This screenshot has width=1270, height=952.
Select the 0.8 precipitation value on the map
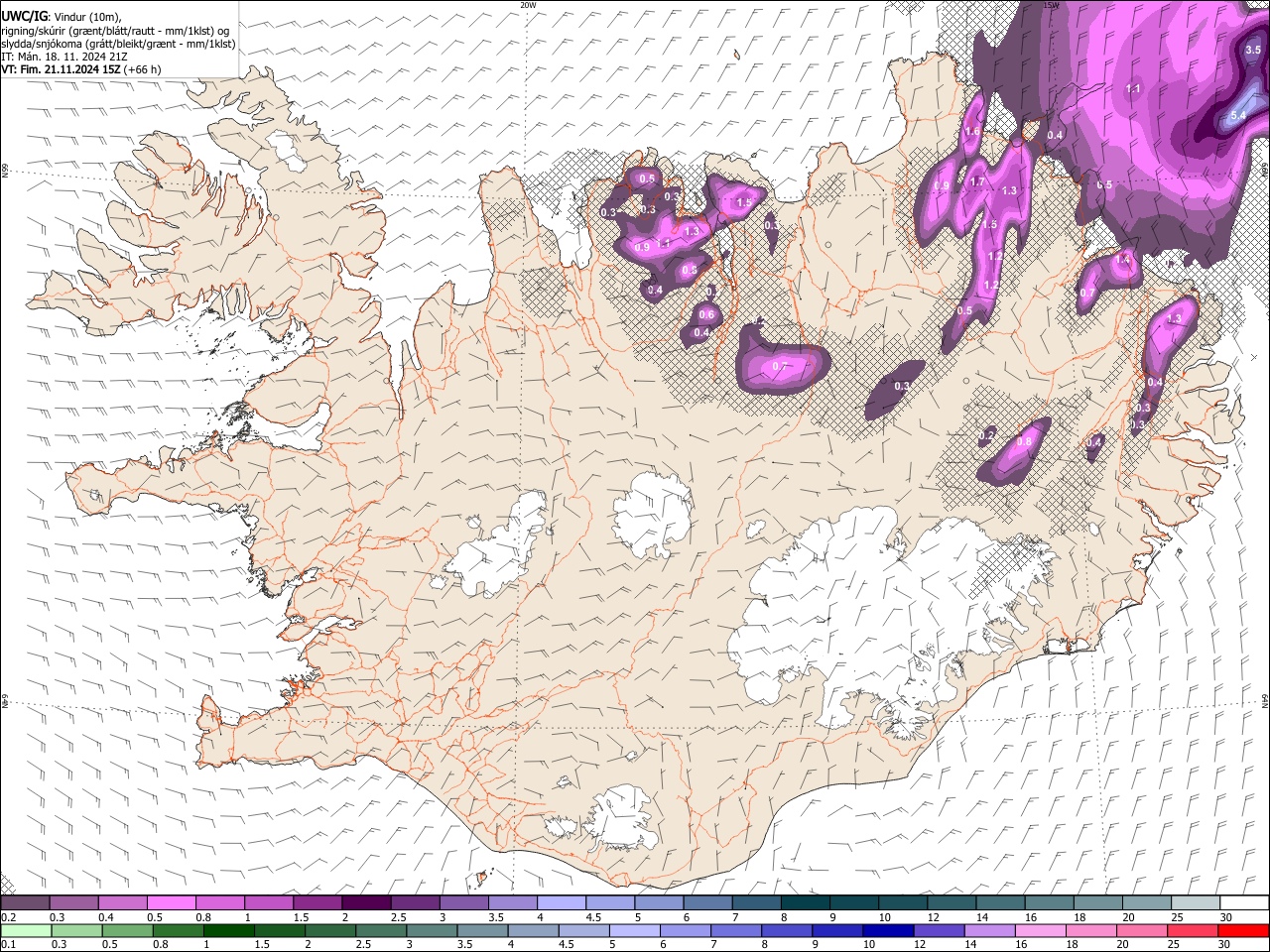click(x=1025, y=441)
